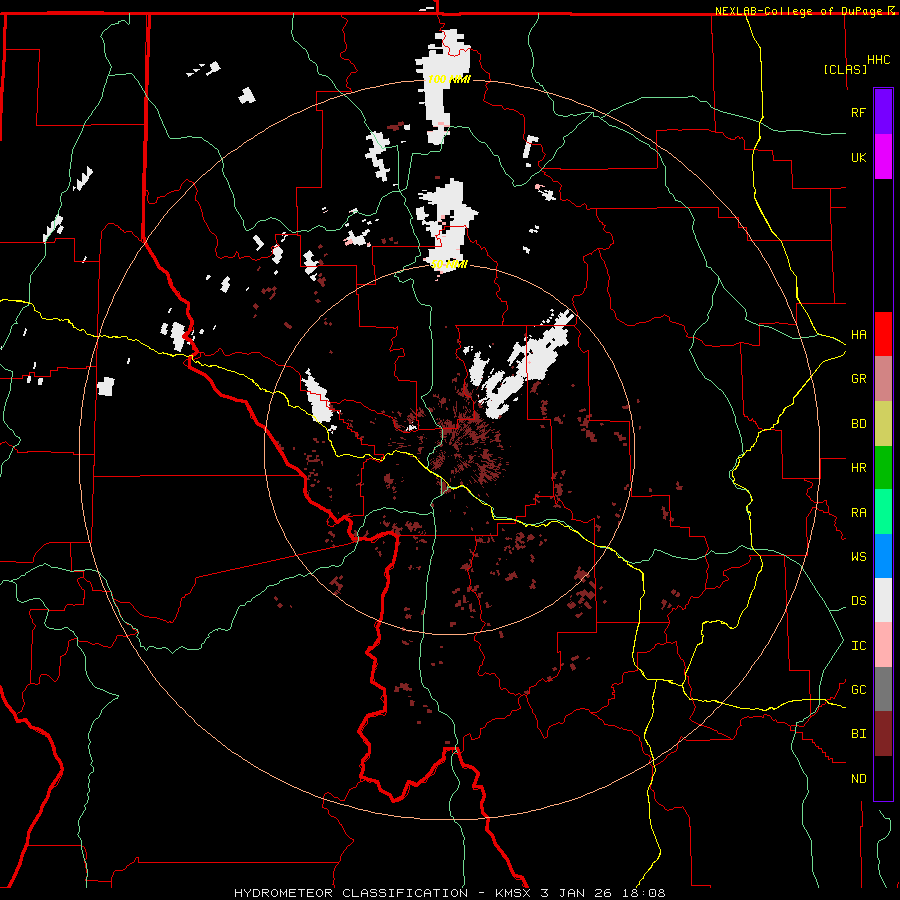Viewport: 900px width, 900px height.
Task: Click the HYDROMETEOR CLASSIFICATION title text
Action: (x=351, y=893)
